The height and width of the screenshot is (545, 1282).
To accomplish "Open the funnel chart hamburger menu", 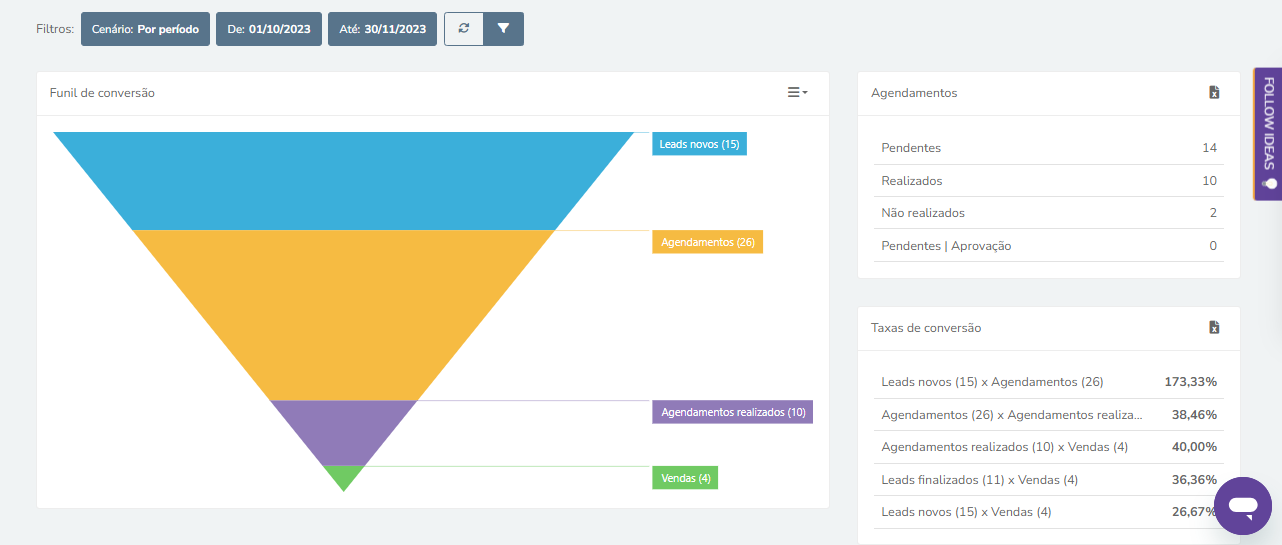I will (797, 93).
